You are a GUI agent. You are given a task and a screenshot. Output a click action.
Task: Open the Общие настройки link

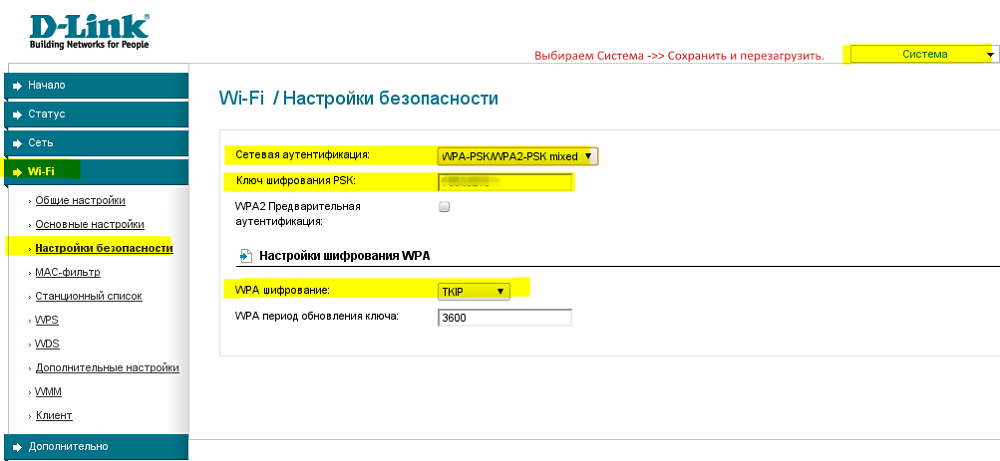point(80,200)
